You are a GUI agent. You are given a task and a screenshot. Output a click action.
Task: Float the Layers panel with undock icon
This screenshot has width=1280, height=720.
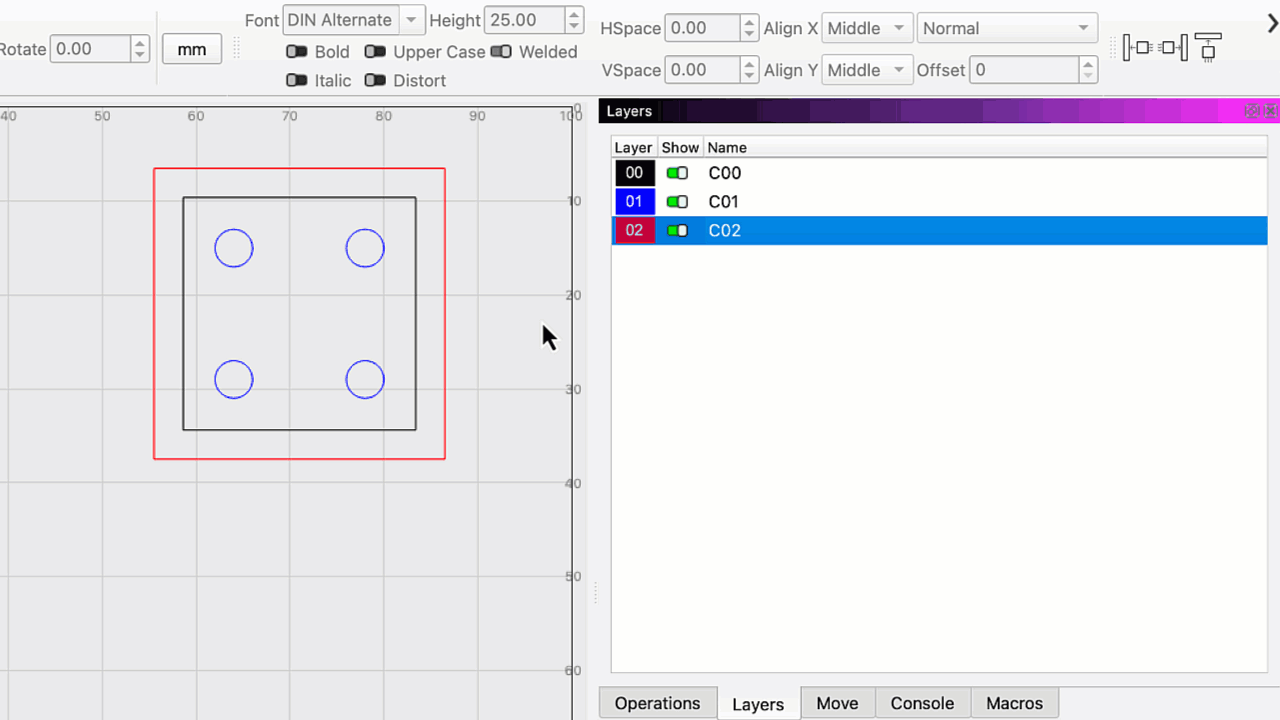pyautogui.click(x=1252, y=111)
